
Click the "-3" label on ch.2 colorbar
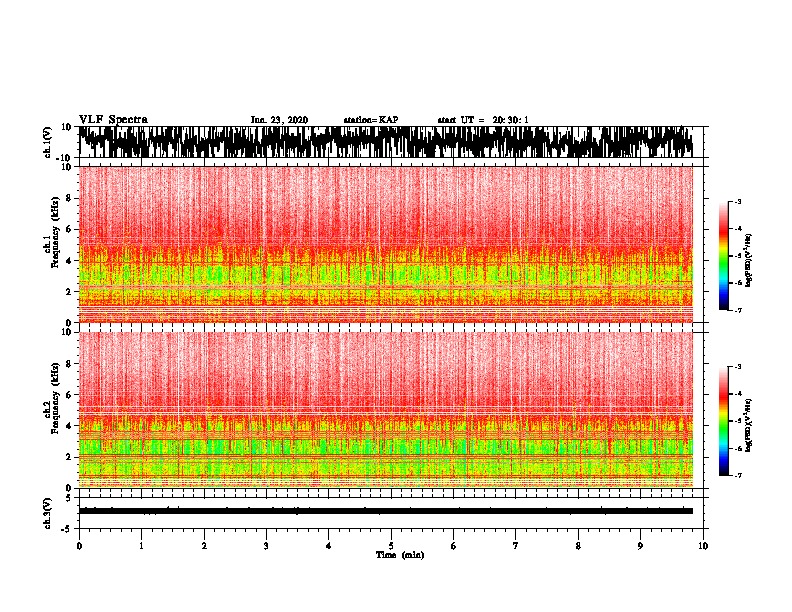[737, 367]
